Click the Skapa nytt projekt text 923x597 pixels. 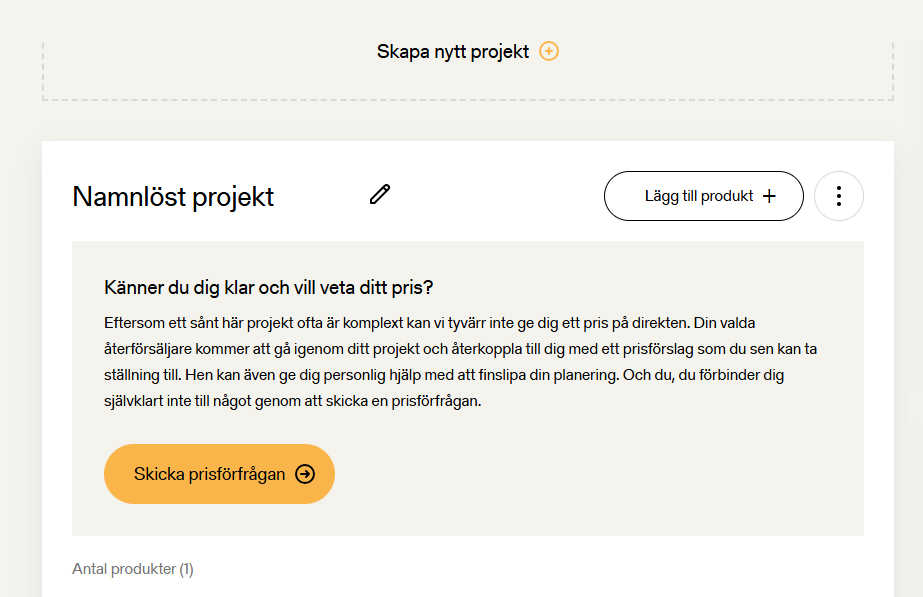[x=452, y=51]
